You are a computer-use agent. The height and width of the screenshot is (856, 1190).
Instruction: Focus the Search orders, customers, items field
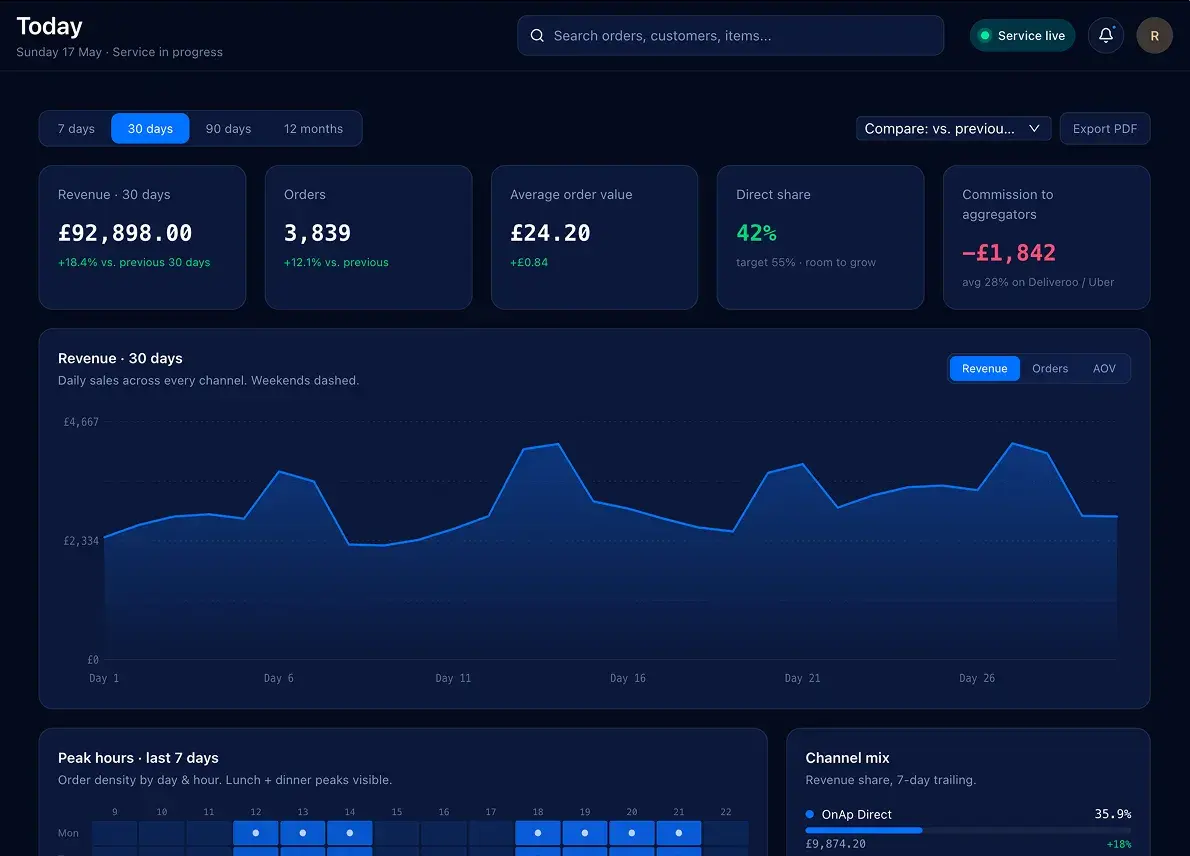click(730, 36)
